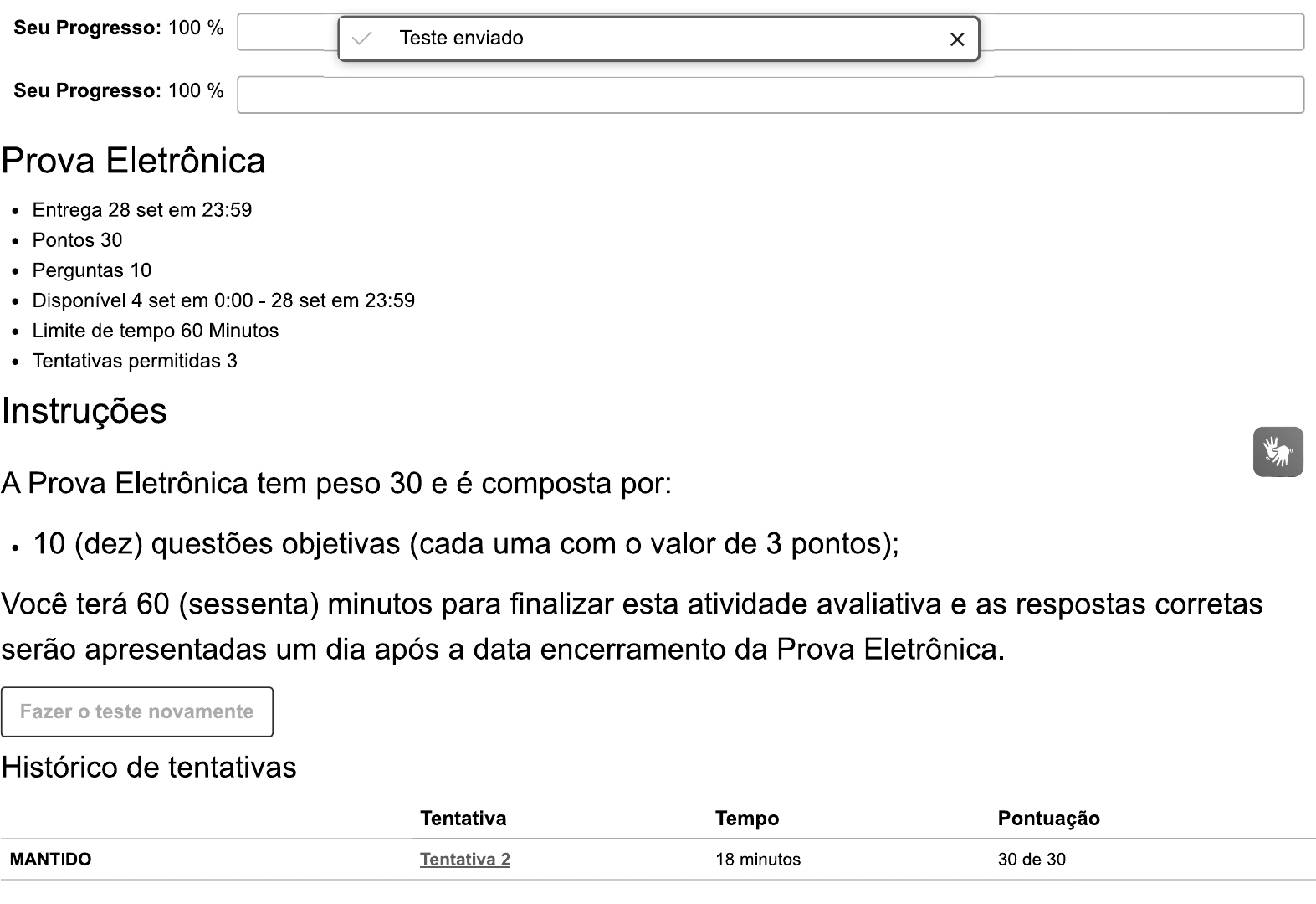Click the "Limite de tempo 60 Minutos" item

(x=155, y=331)
